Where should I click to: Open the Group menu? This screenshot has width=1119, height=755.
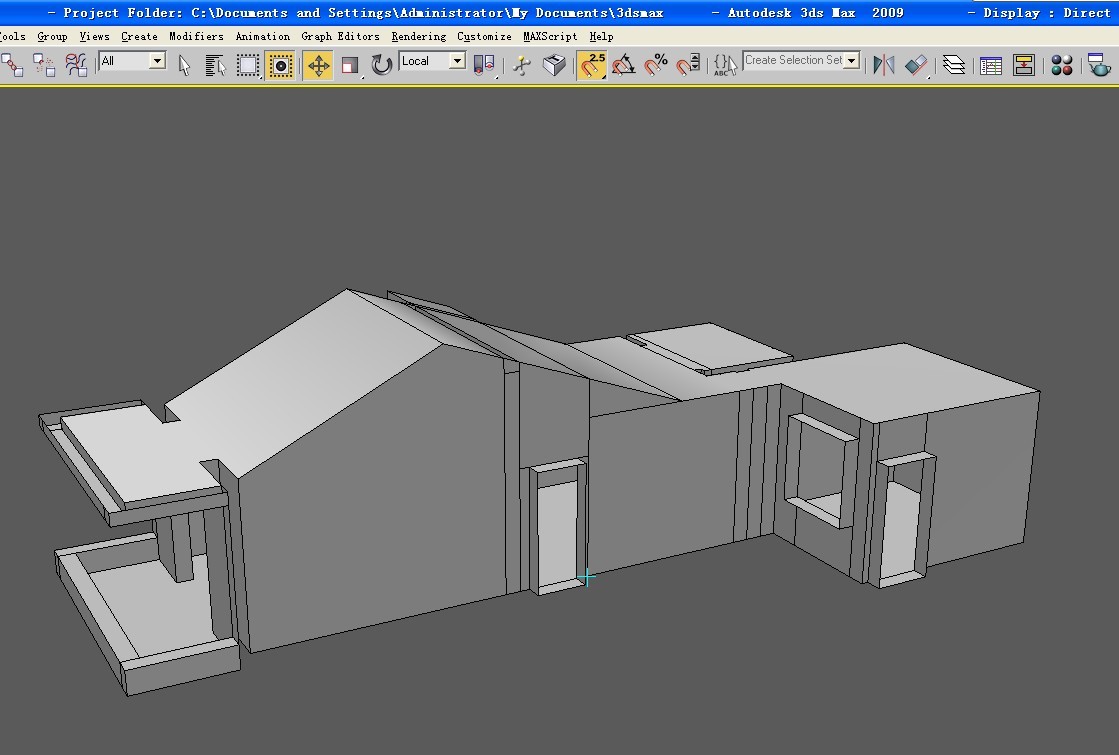click(52, 36)
